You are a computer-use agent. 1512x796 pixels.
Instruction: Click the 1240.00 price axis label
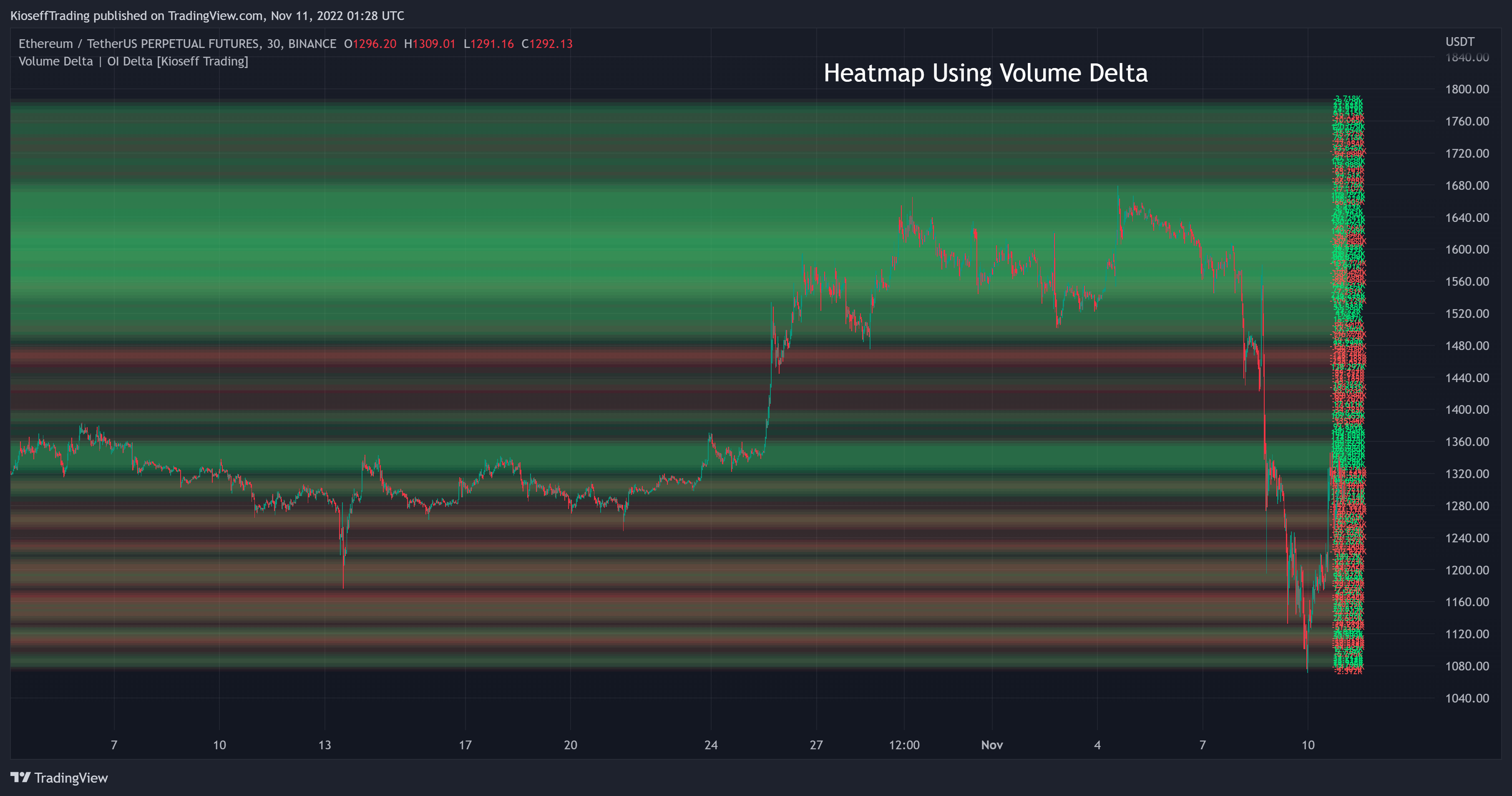click(1467, 538)
